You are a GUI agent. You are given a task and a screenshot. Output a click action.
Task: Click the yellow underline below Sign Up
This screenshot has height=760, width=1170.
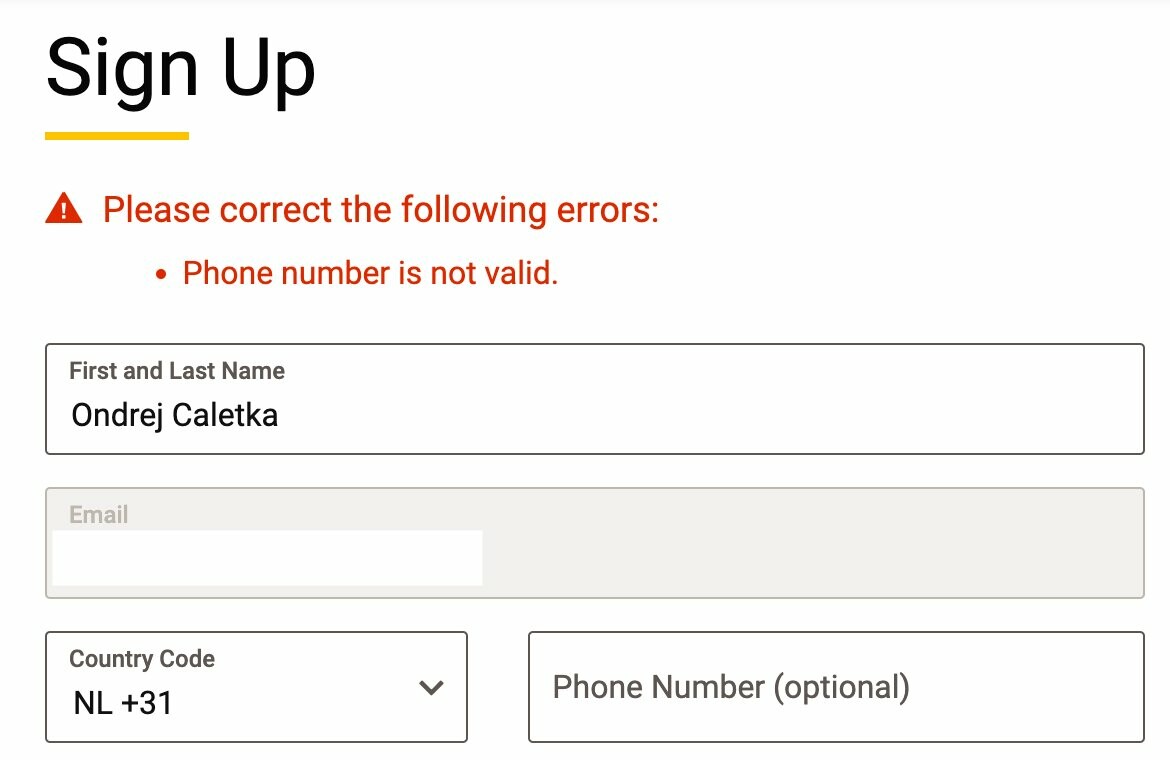click(117, 136)
